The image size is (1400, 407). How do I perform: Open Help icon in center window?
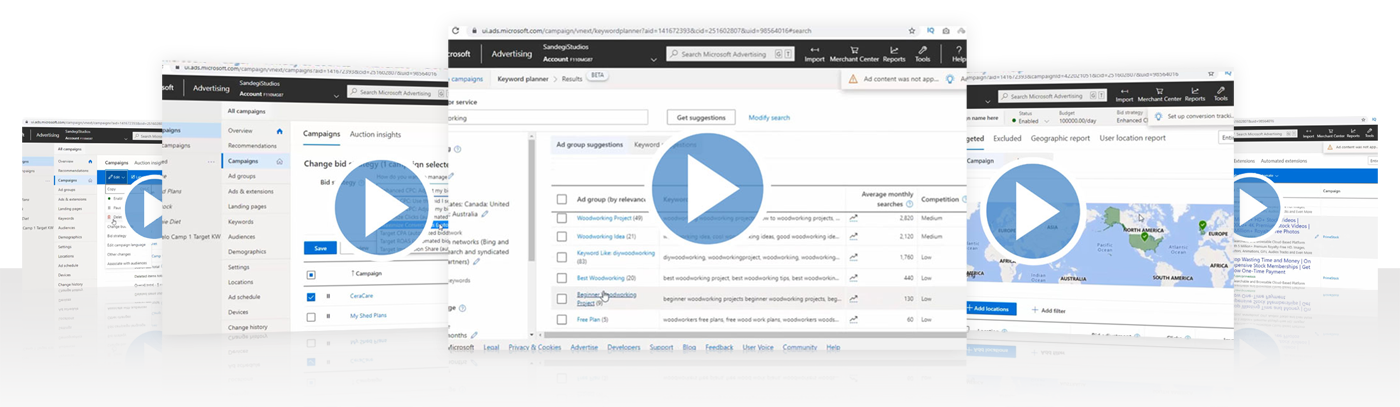click(x=958, y=54)
